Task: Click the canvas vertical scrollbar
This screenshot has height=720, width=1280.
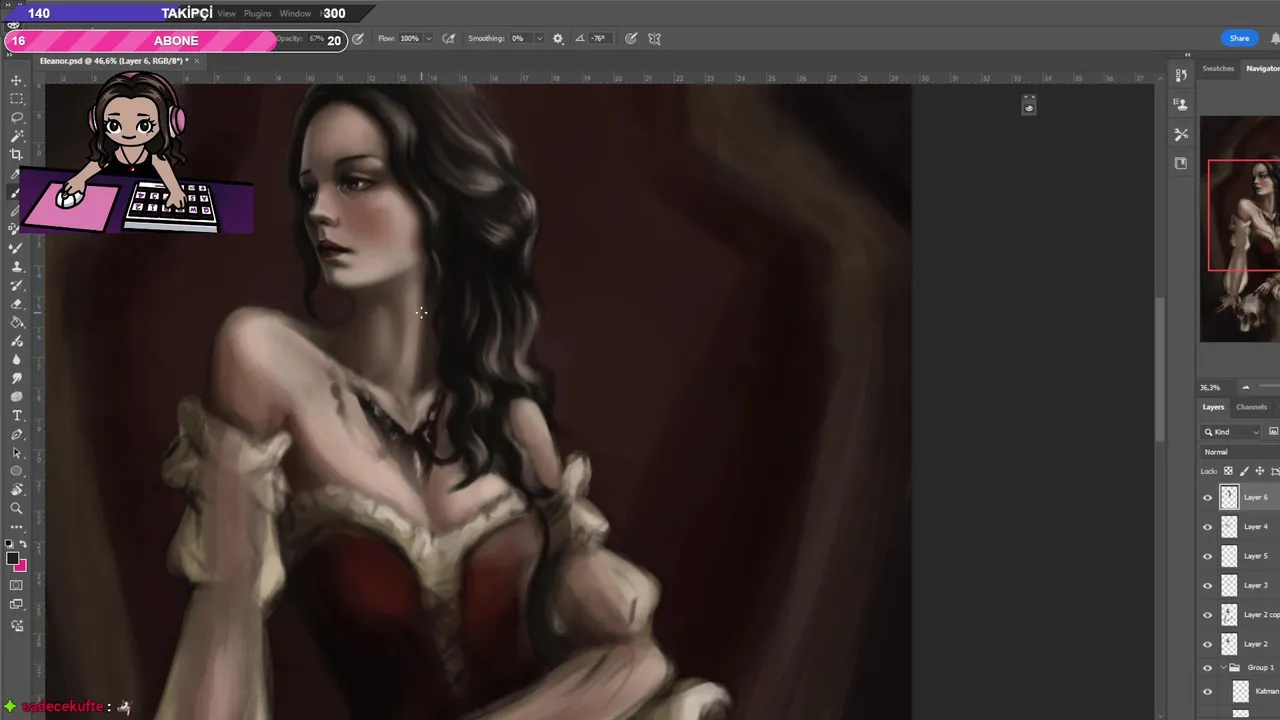Action: coord(1159,370)
